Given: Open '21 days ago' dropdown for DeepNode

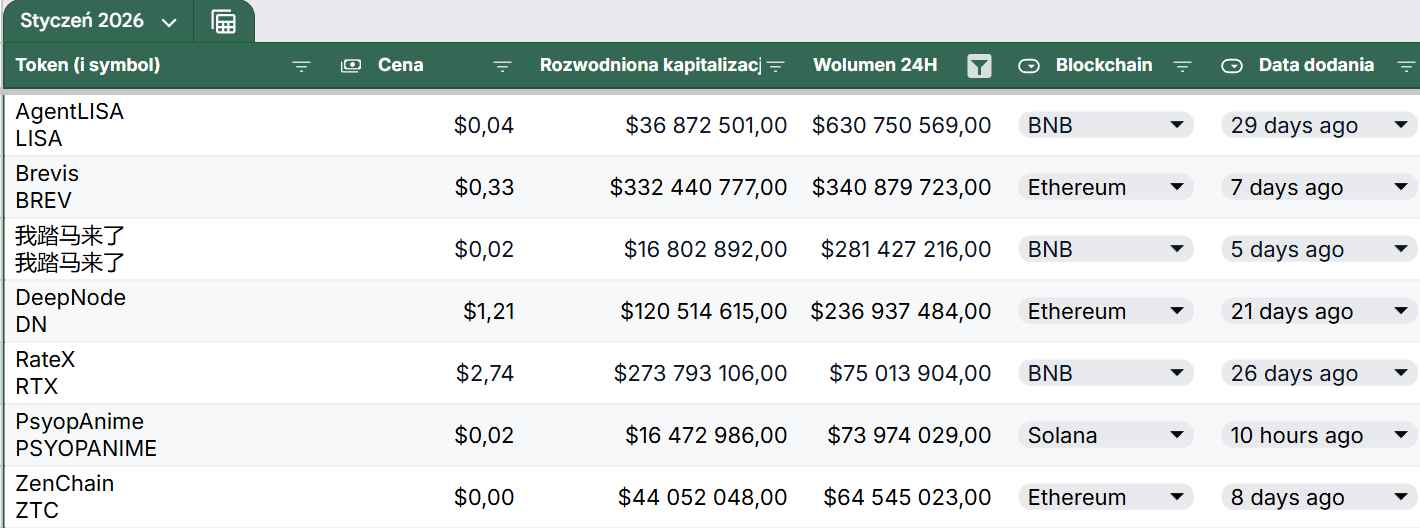Looking at the screenshot, I should 1319,311.
